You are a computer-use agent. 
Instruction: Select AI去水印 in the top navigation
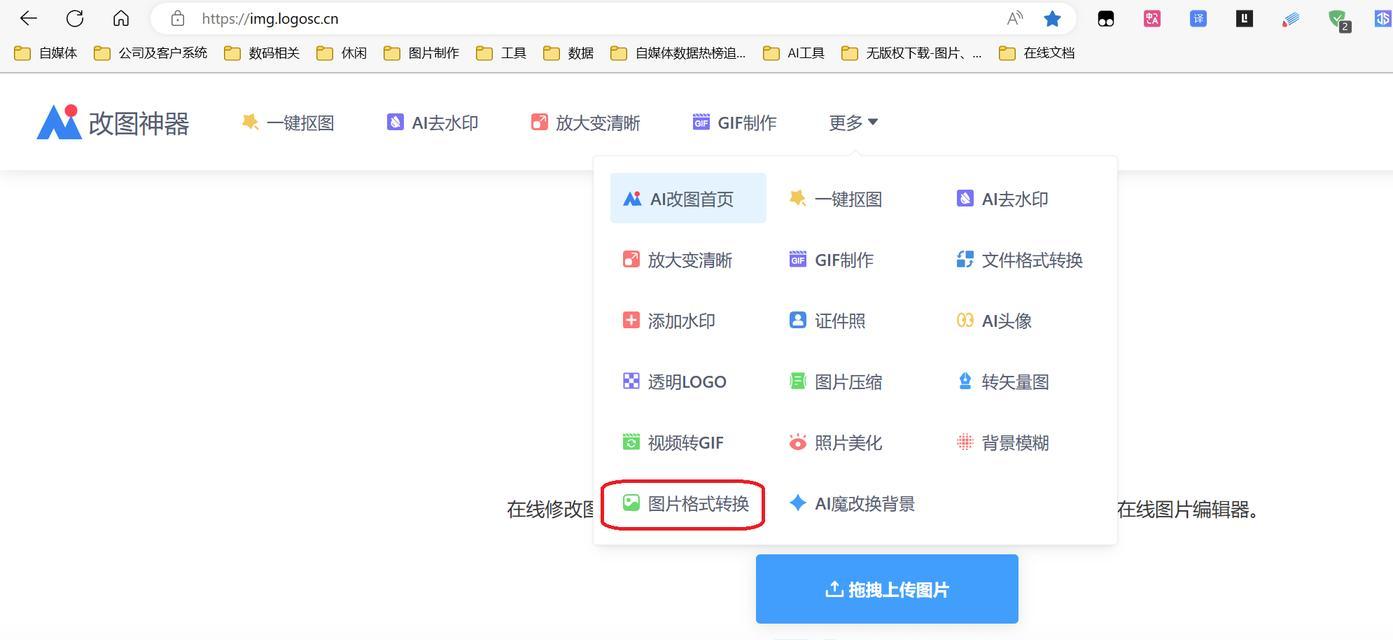[x=432, y=122]
